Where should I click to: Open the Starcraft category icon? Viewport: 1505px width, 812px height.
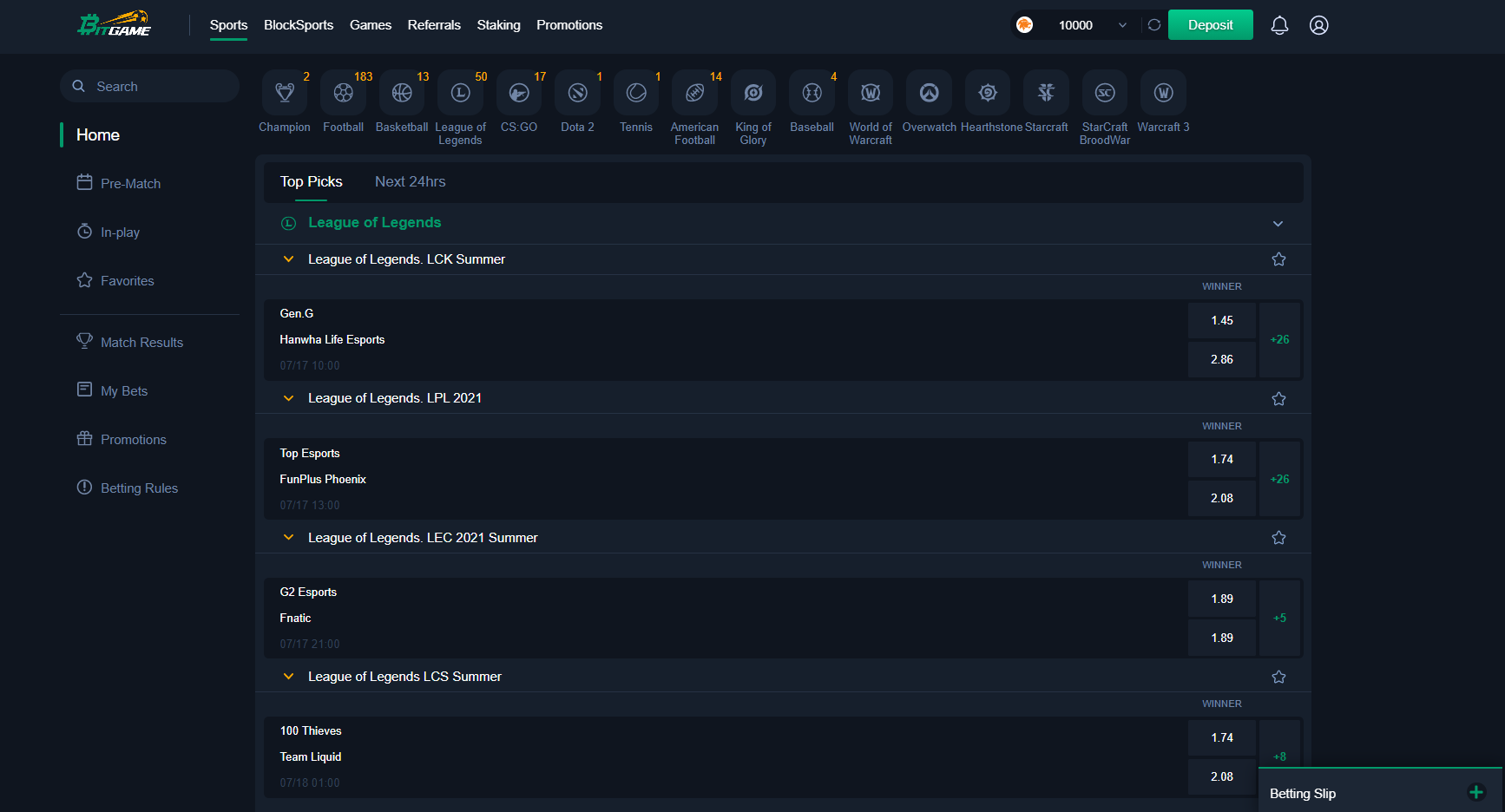click(1047, 93)
